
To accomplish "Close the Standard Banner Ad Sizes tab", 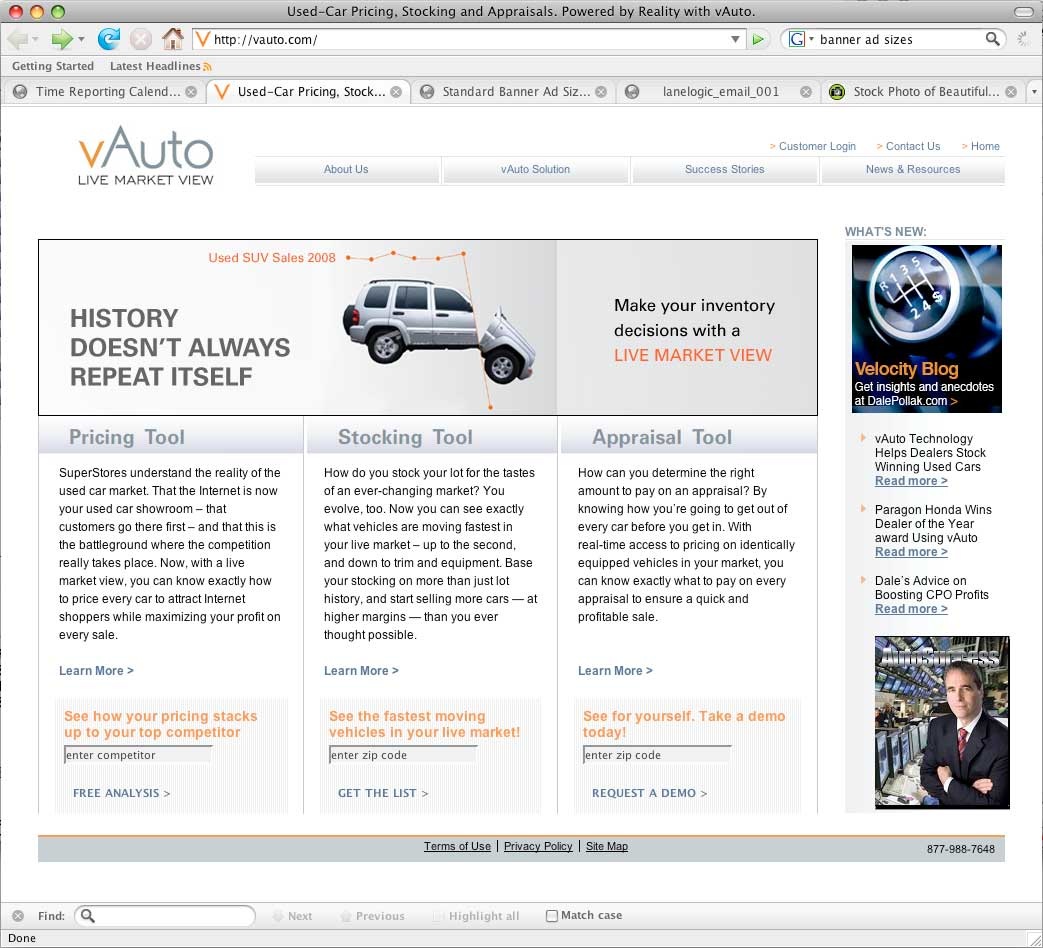I will (601, 92).
